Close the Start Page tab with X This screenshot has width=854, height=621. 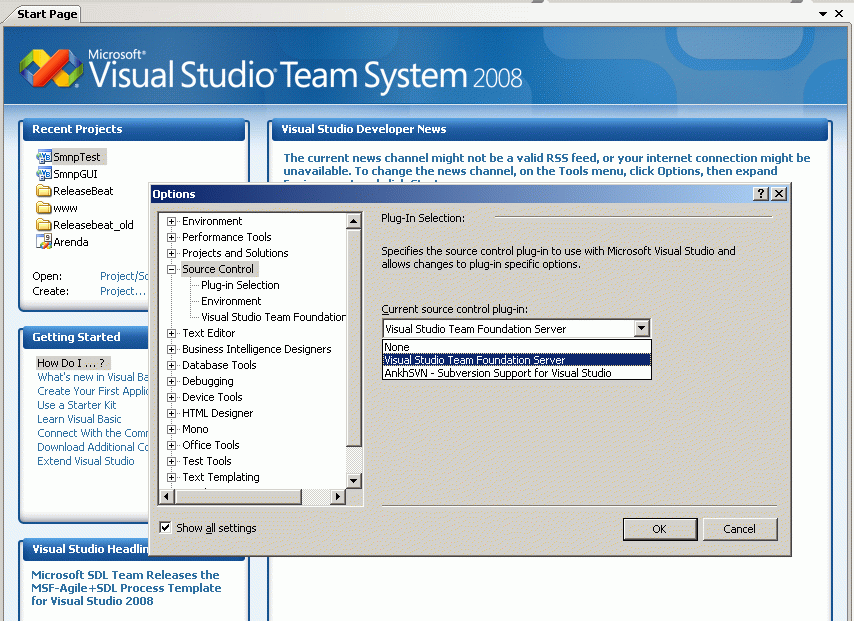coord(839,14)
